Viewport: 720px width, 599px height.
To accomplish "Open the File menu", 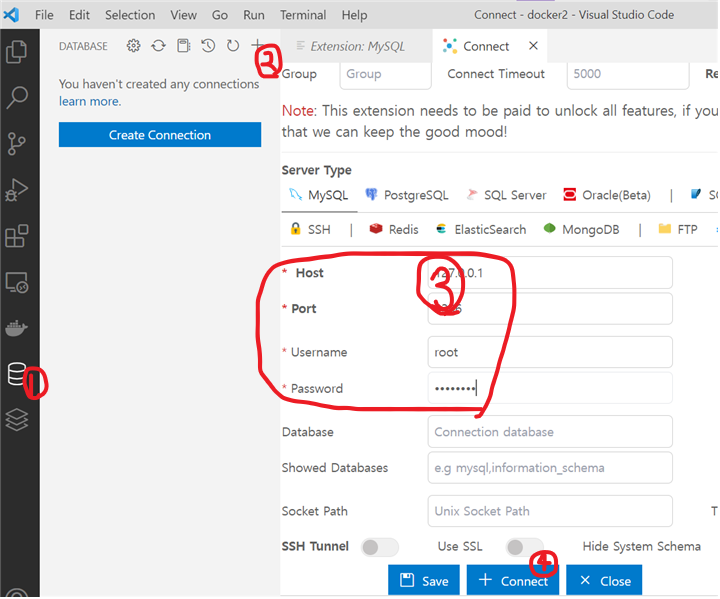I will (44, 15).
